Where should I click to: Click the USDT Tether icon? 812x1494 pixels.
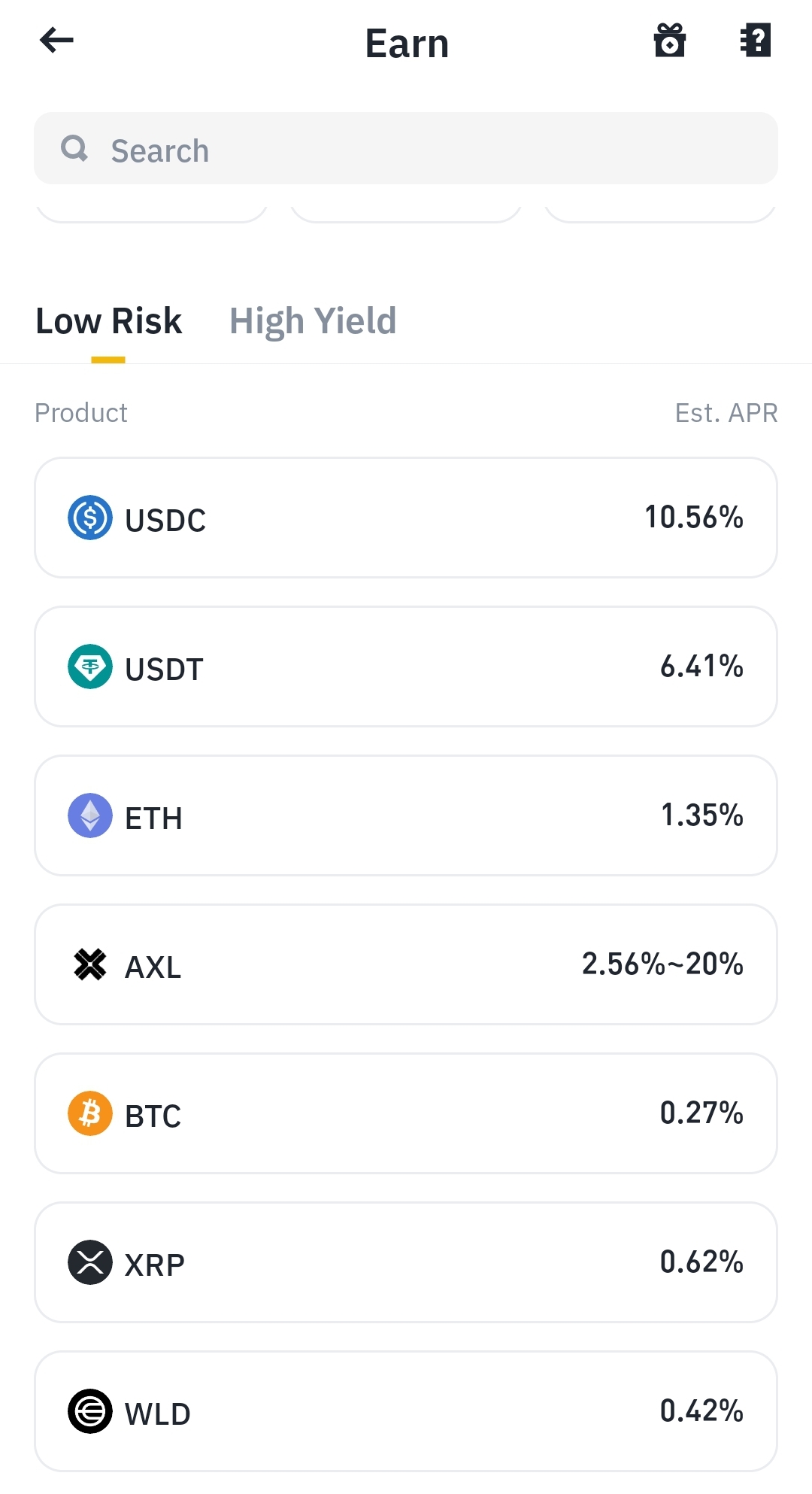point(90,667)
